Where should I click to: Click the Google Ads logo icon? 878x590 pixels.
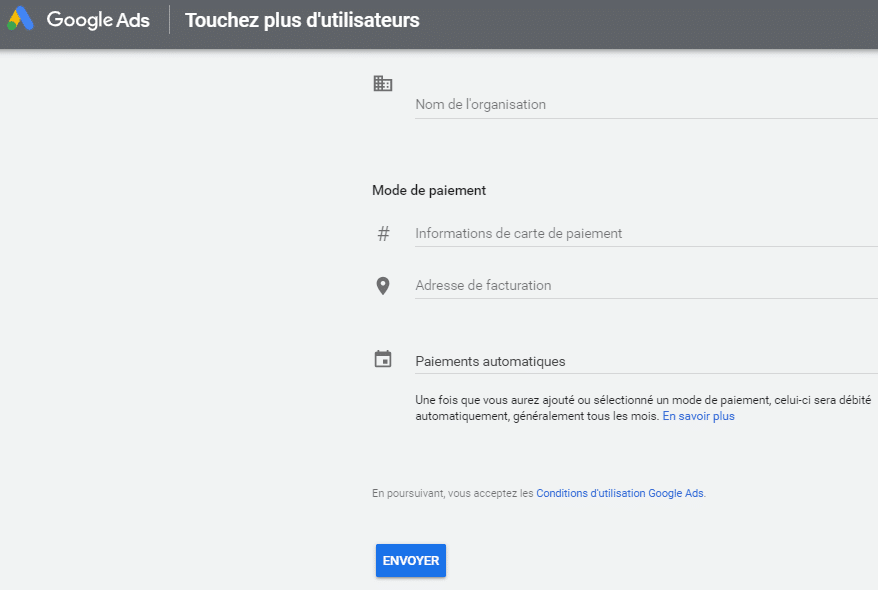pyautogui.click(x=20, y=18)
